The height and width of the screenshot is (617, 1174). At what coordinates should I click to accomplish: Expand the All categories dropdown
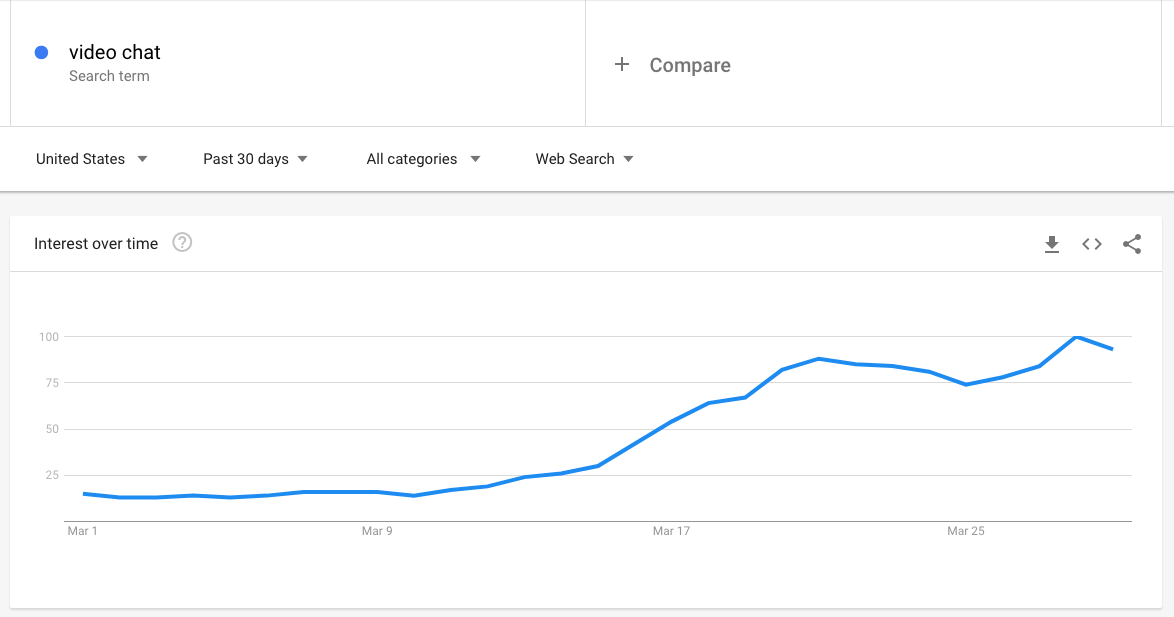[x=422, y=158]
